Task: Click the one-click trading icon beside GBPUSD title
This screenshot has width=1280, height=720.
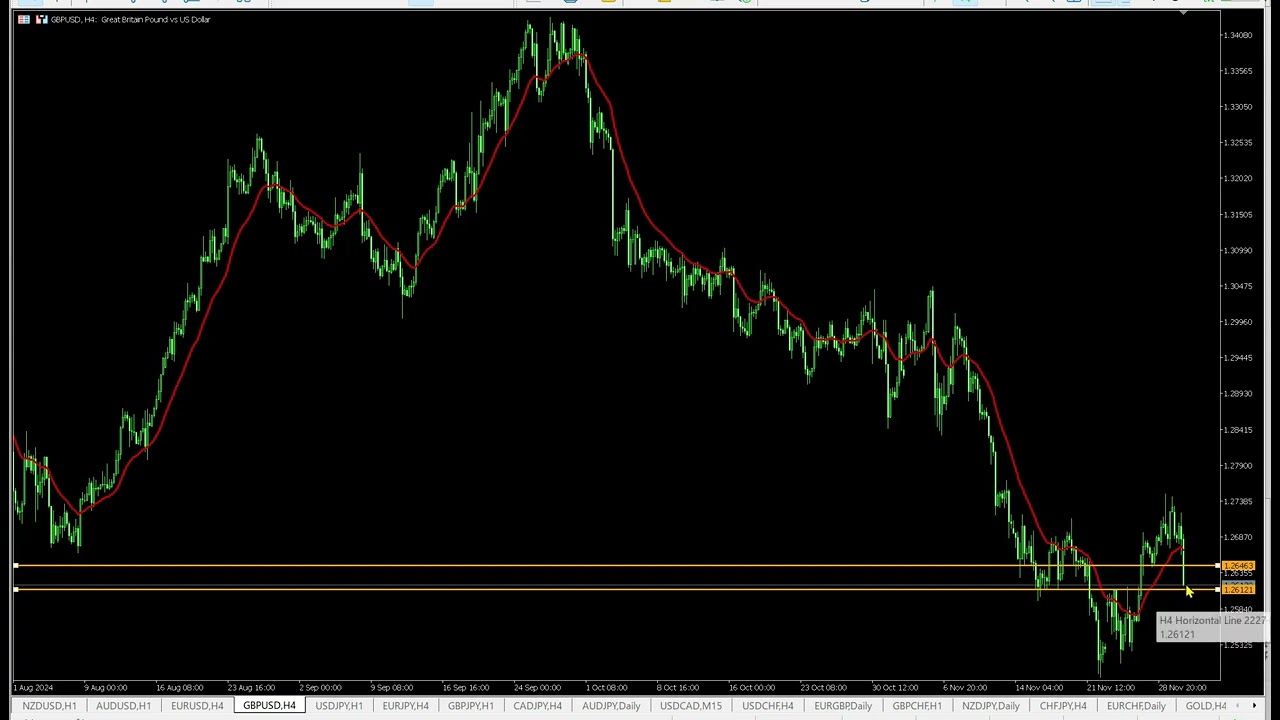Action: 41,19
